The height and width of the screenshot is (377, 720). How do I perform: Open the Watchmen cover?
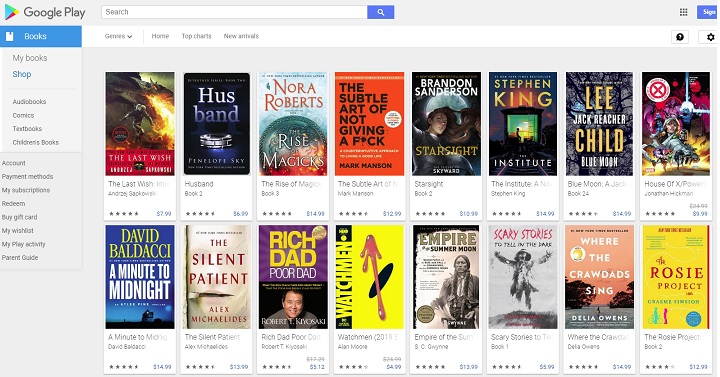pos(369,277)
